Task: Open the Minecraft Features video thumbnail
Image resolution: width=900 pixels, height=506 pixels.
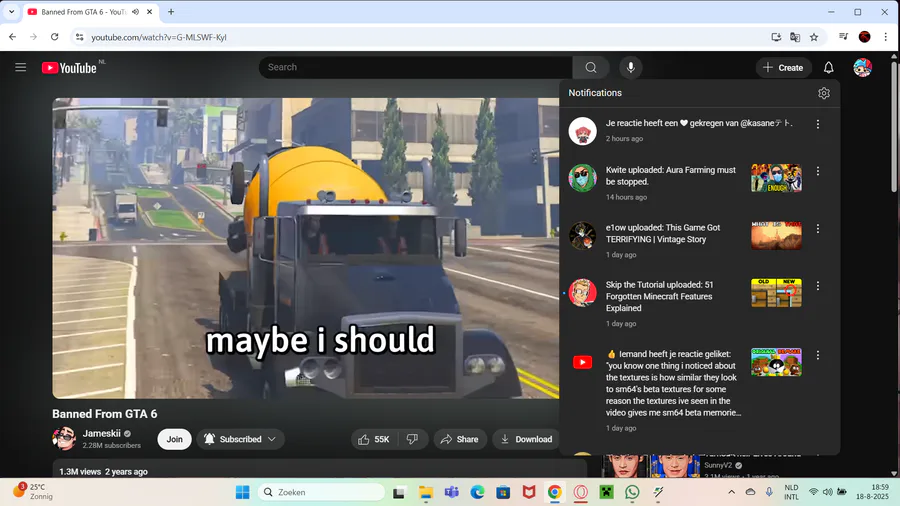Action: [776, 293]
